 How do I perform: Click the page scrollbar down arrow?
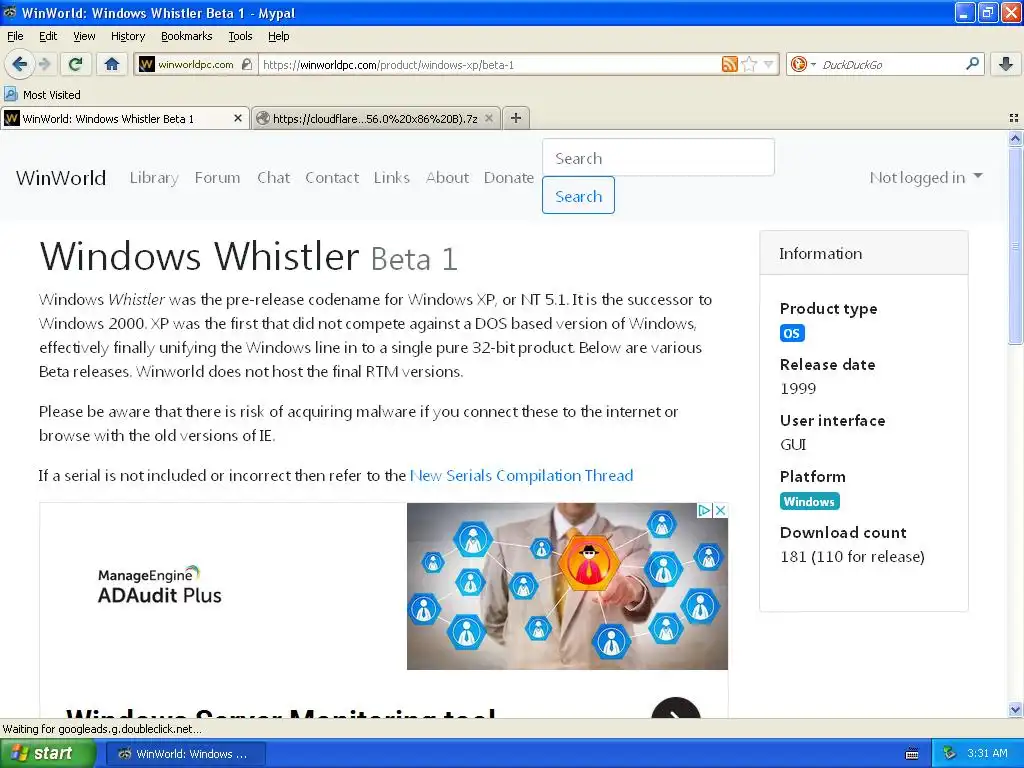point(1015,710)
